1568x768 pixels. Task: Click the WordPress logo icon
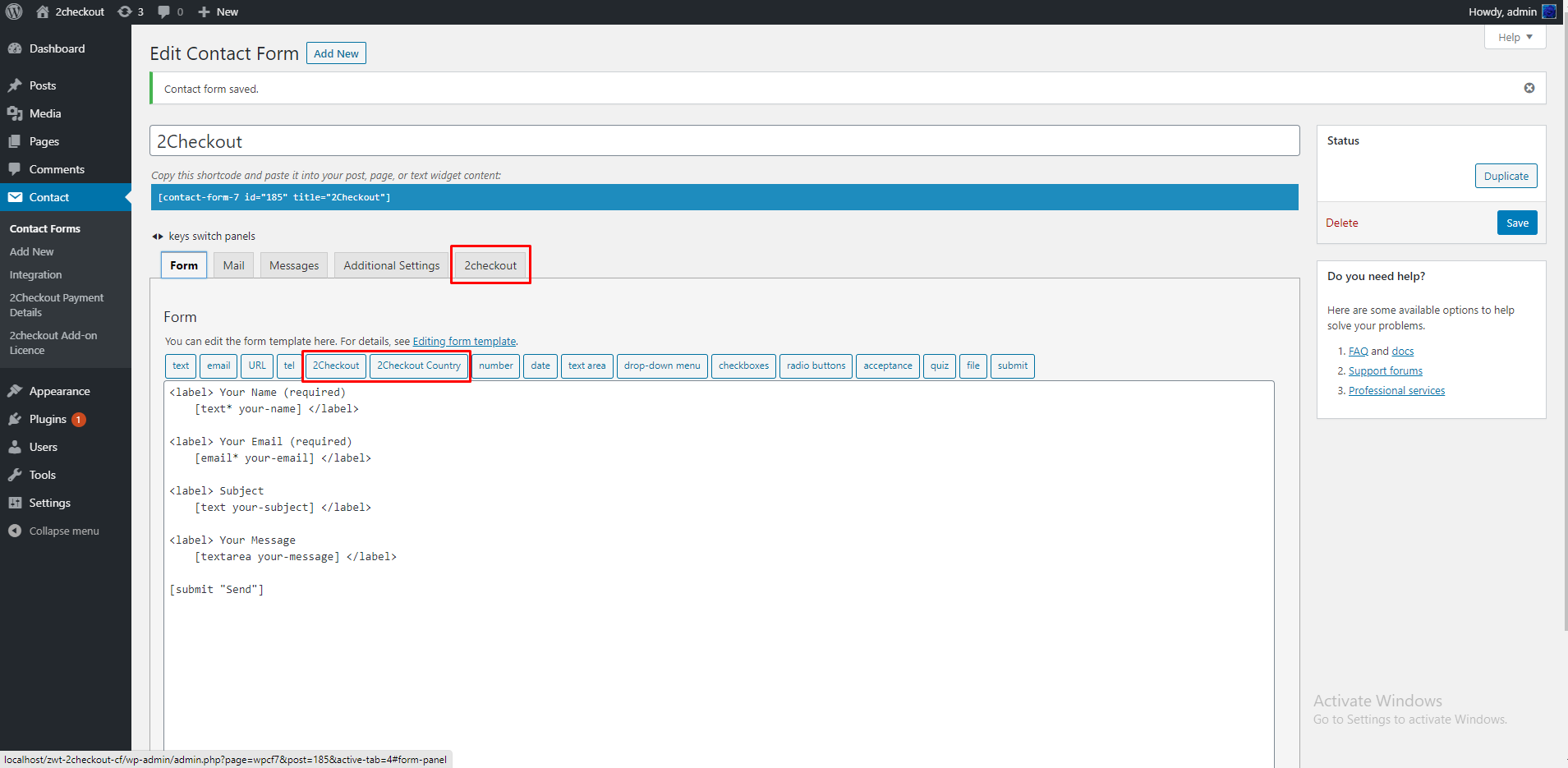coord(14,11)
